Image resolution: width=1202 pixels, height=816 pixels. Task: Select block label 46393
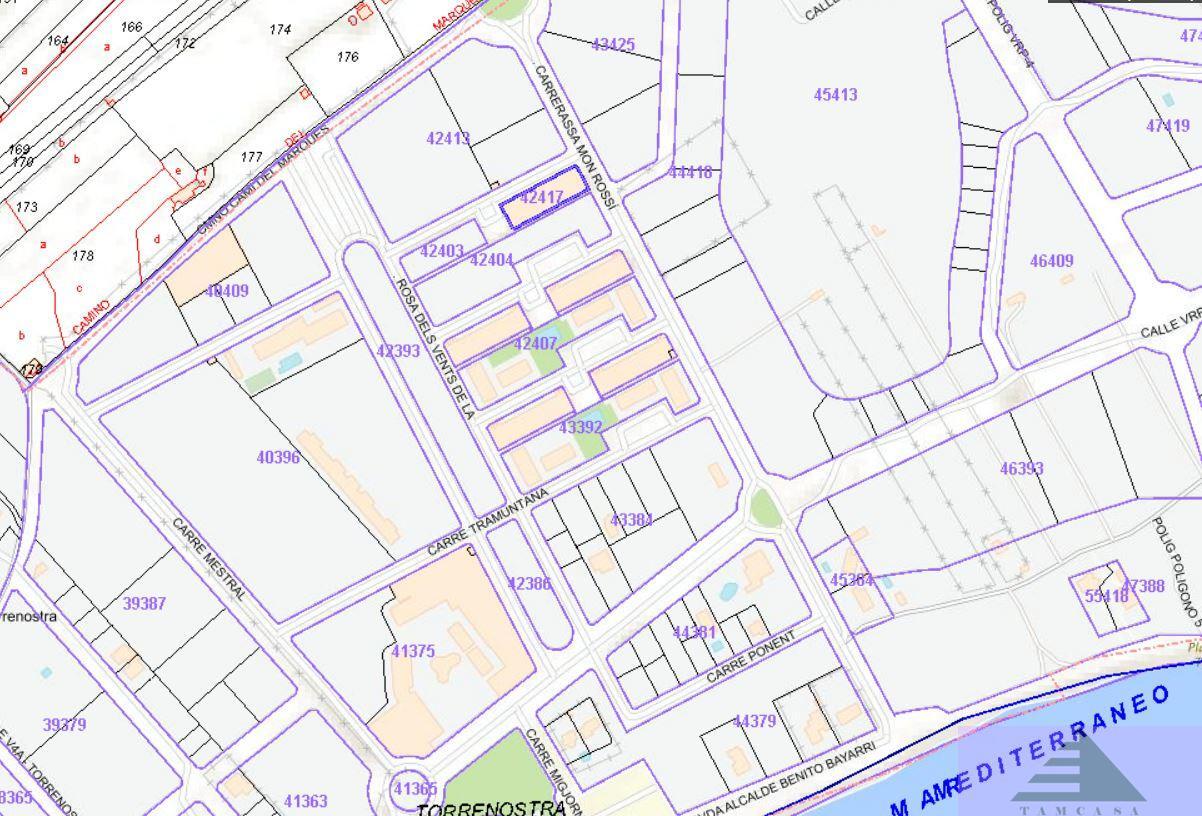1022,468
